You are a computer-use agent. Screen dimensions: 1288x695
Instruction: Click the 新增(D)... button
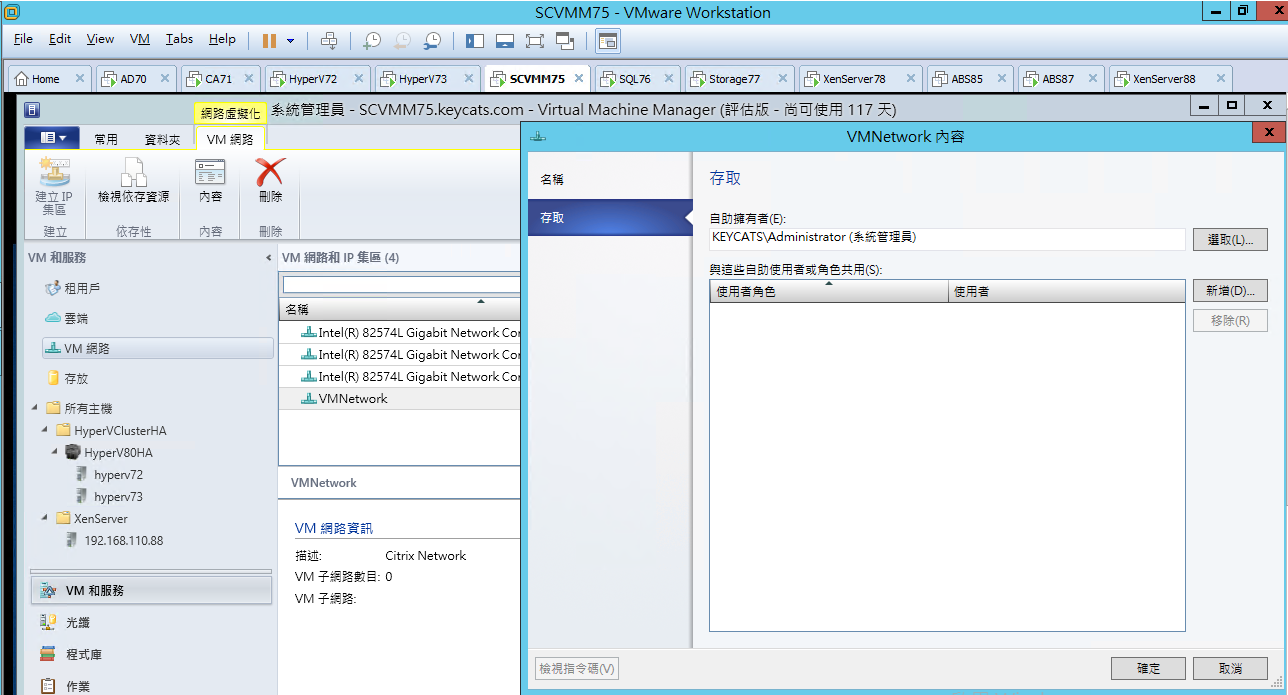click(x=1230, y=291)
